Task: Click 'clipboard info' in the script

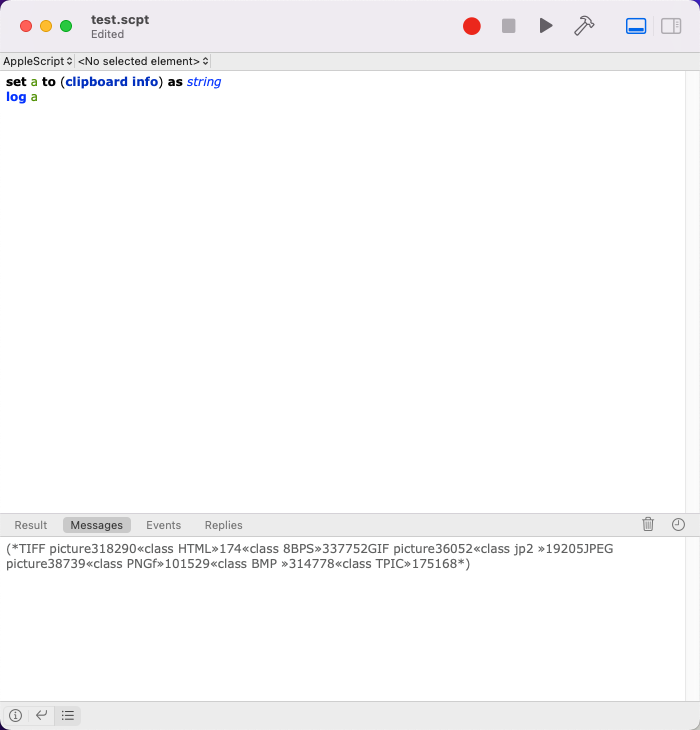Action: click(111, 81)
